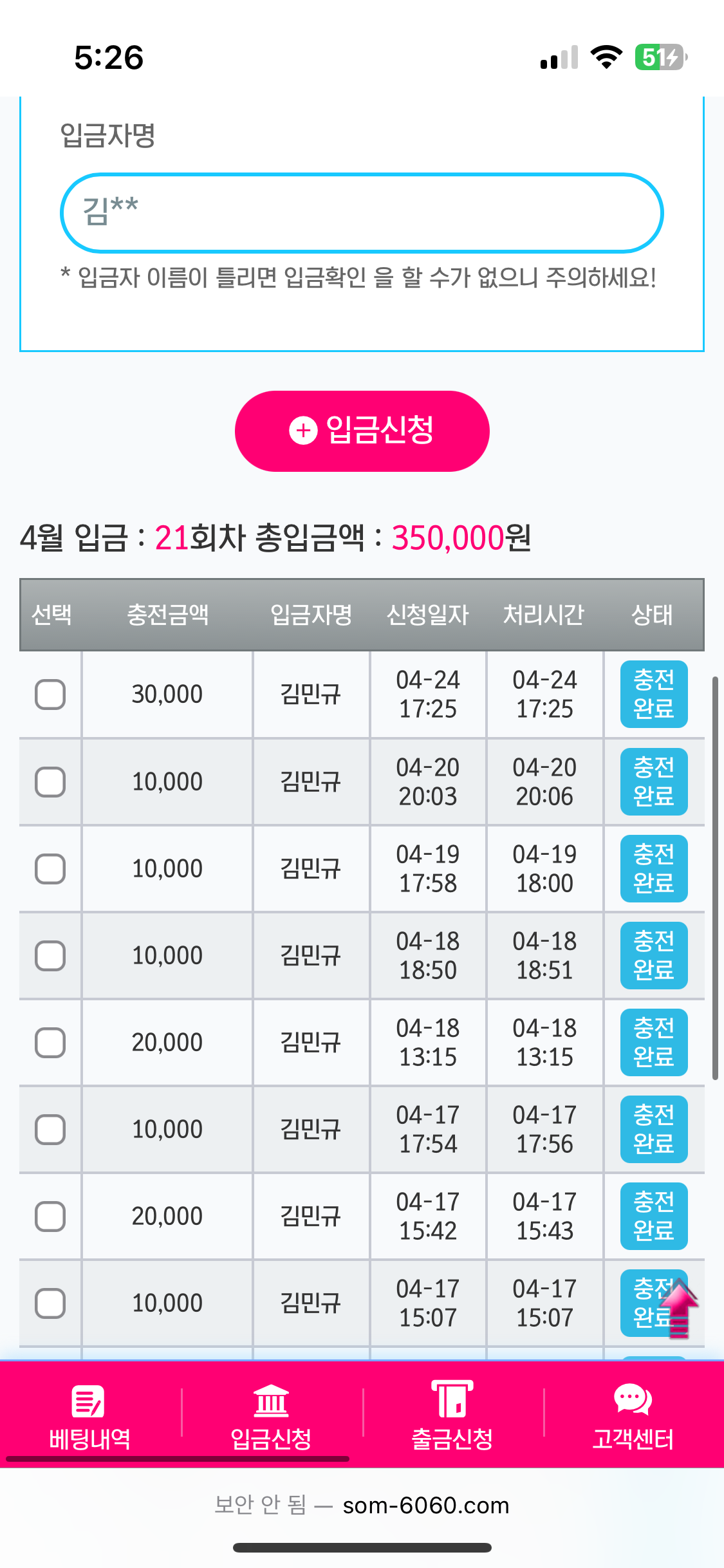Select checkbox for 04-20 20:03 deposit
Screen dimensions: 724x1568
pyautogui.click(x=50, y=782)
